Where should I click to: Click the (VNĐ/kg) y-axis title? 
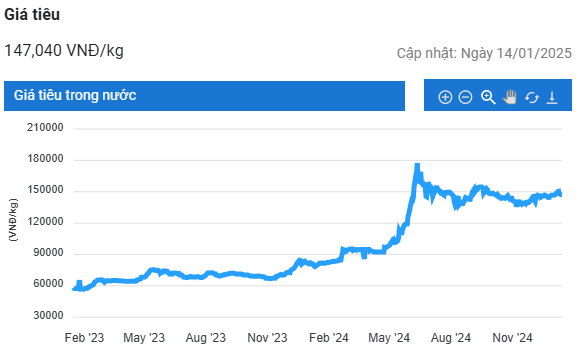13,220
